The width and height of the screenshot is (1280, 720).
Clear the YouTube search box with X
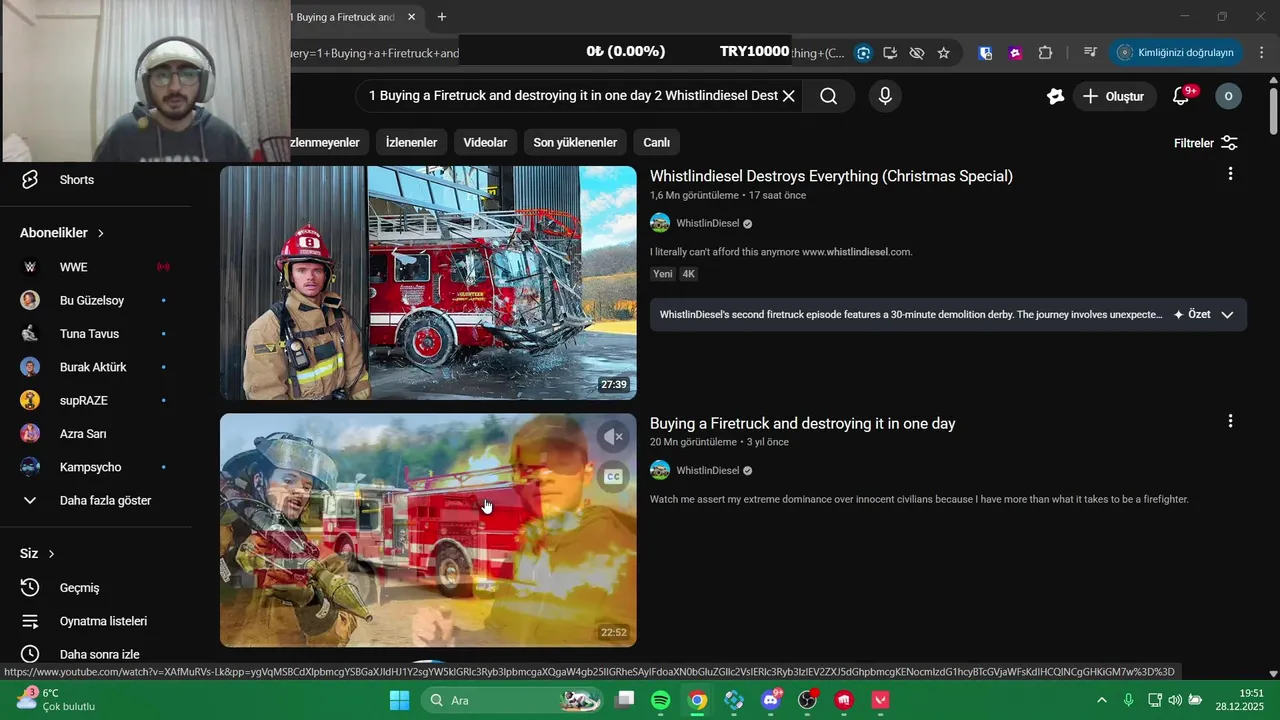coord(789,96)
